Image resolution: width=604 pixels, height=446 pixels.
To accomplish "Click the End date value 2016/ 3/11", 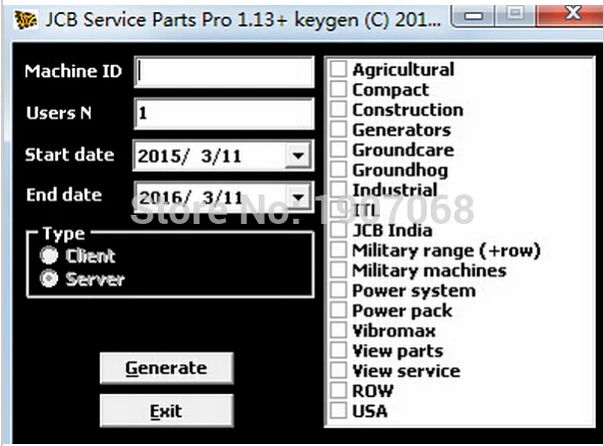I will tap(190, 198).
